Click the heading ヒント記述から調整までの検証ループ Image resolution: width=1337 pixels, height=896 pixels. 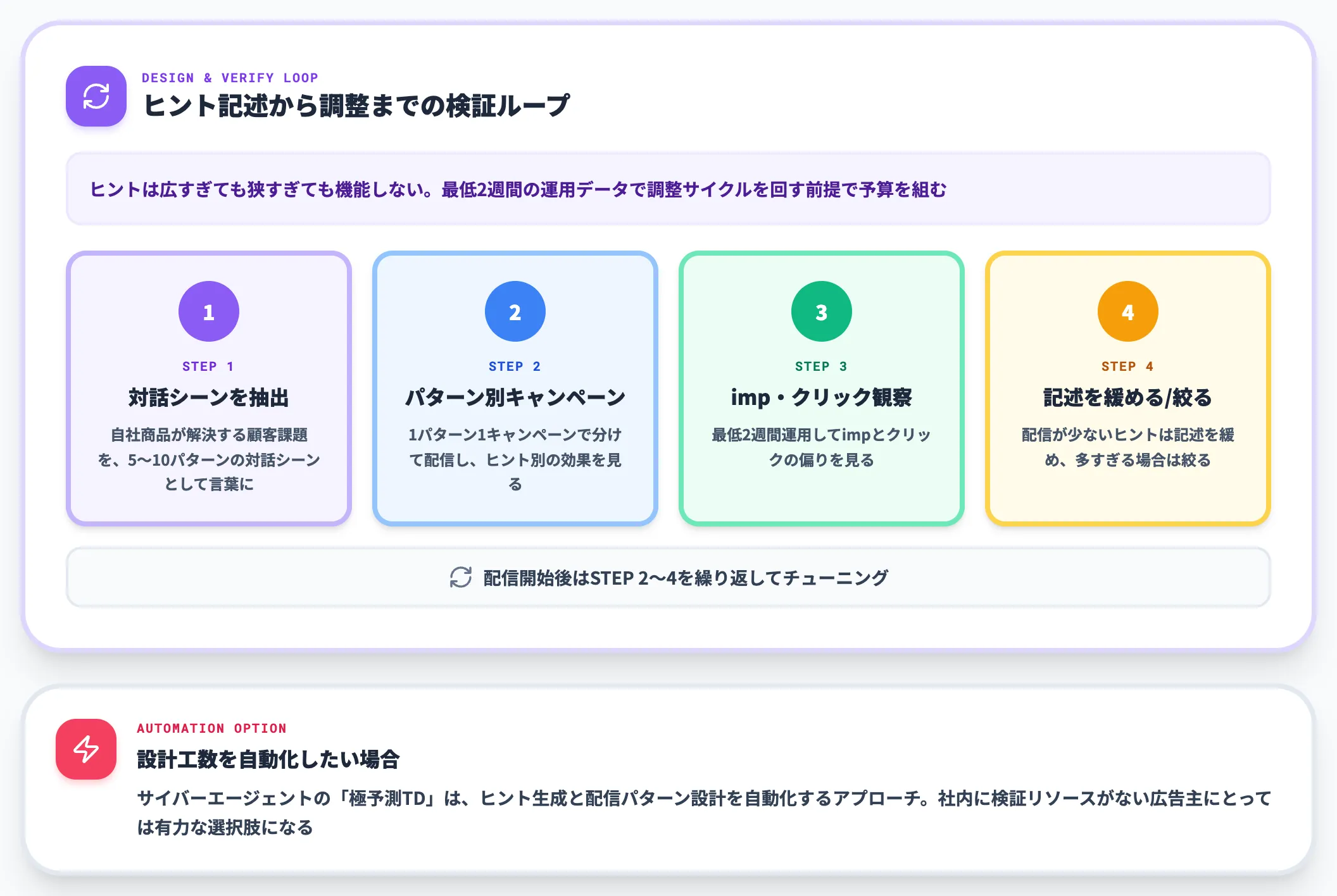point(356,106)
